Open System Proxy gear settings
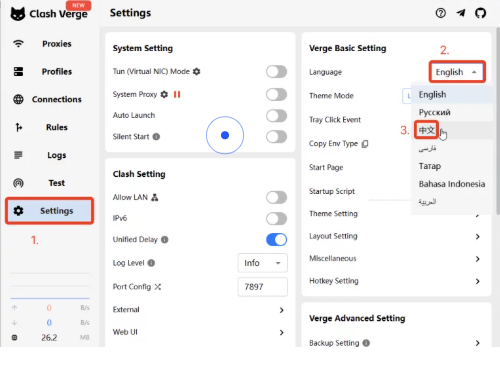 pyautogui.click(x=164, y=94)
